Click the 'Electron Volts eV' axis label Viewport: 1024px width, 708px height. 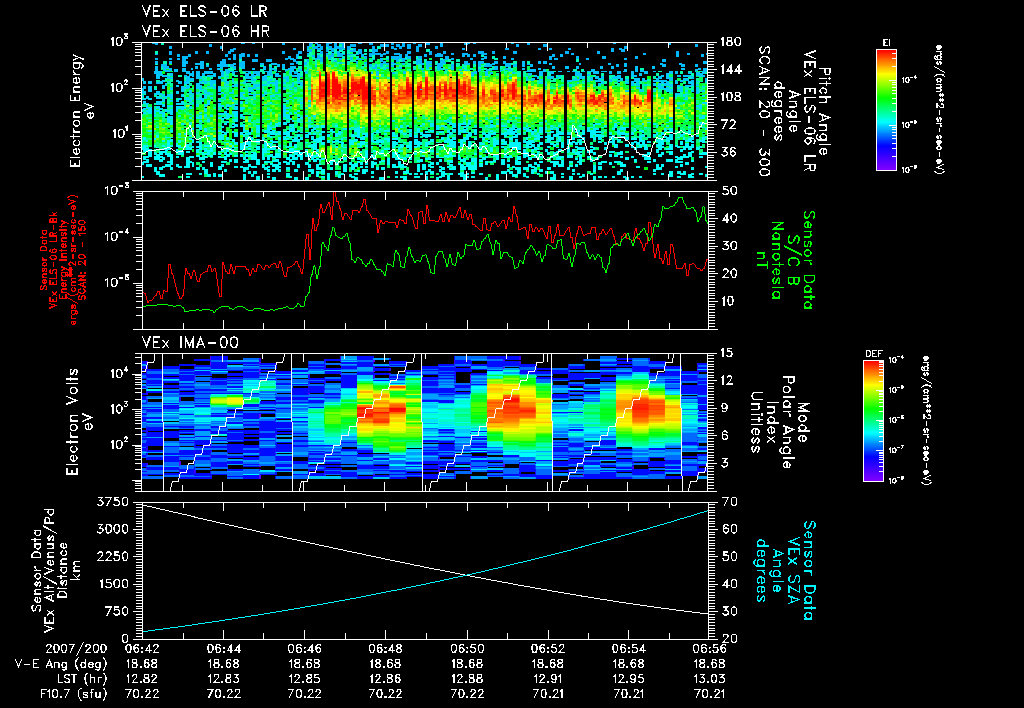[x=80, y=422]
